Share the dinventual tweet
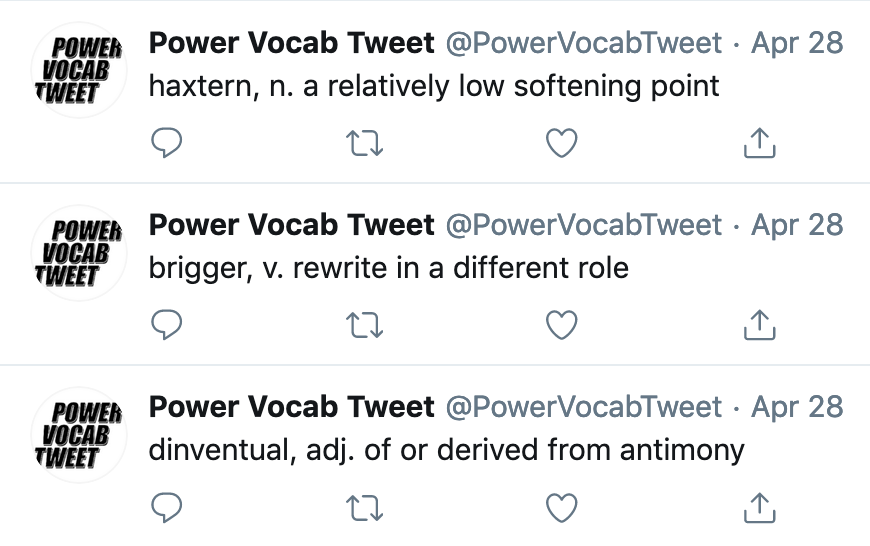Image resolution: width=870 pixels, height=546 pixels. tap(759, 507)
